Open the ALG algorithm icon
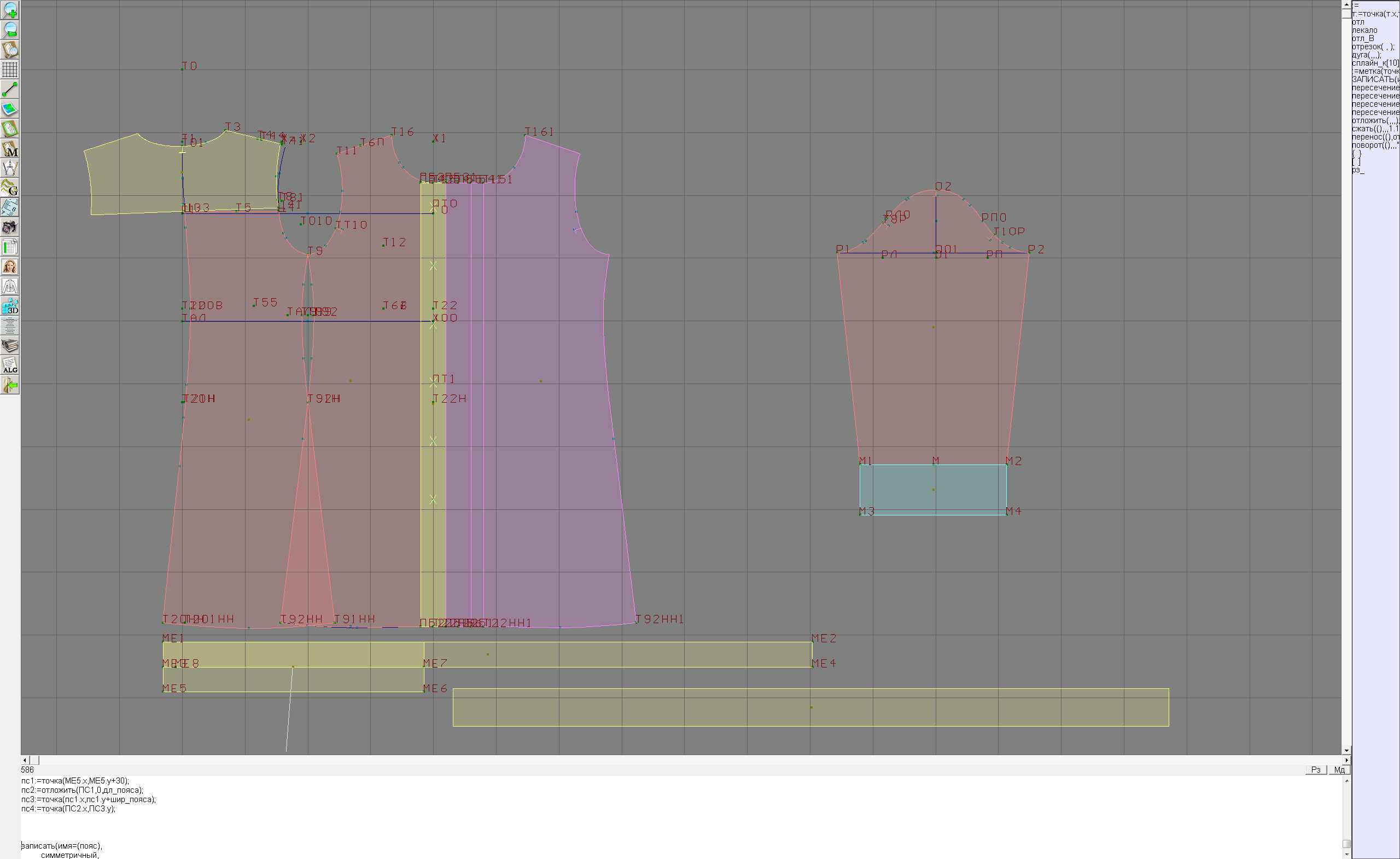This screenshot has width=1400, height=859. click(10, 365)
